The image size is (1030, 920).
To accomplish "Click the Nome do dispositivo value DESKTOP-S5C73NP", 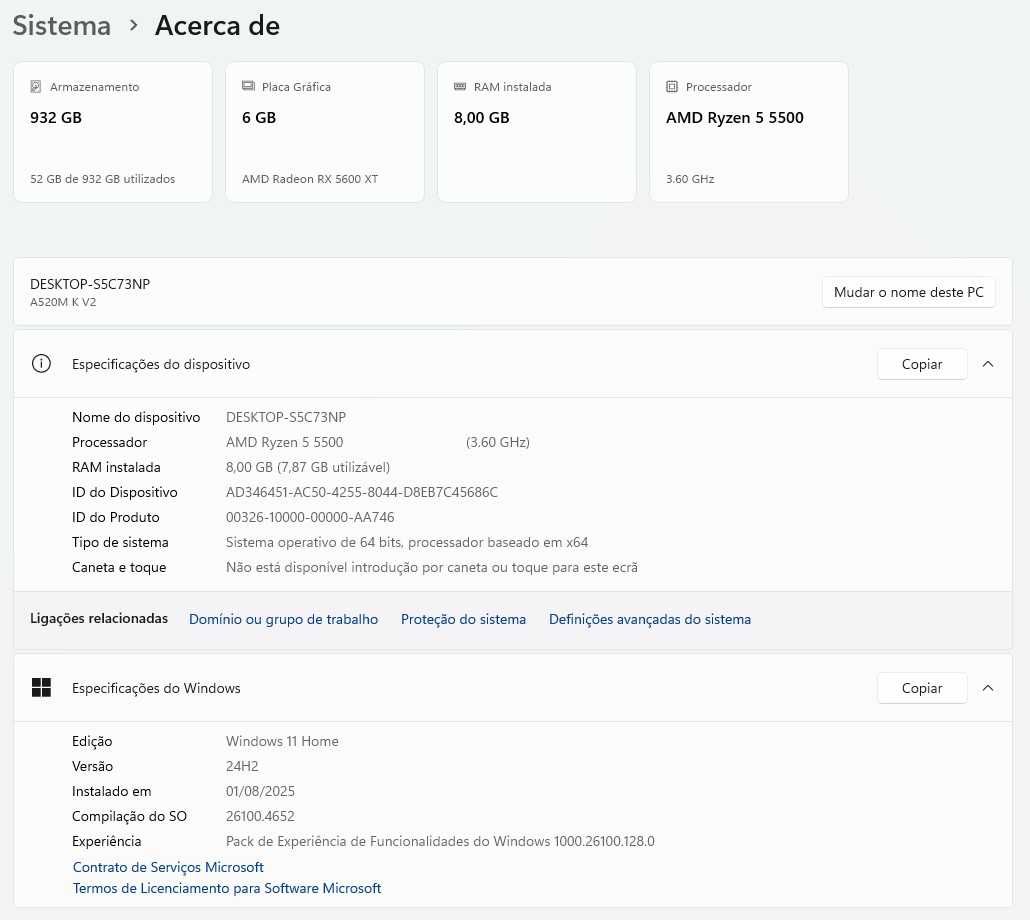I will click(x=286, y=417).
